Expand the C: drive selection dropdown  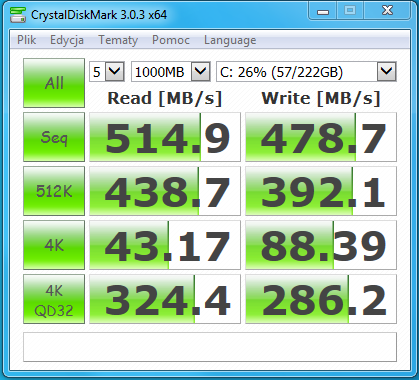306,72
